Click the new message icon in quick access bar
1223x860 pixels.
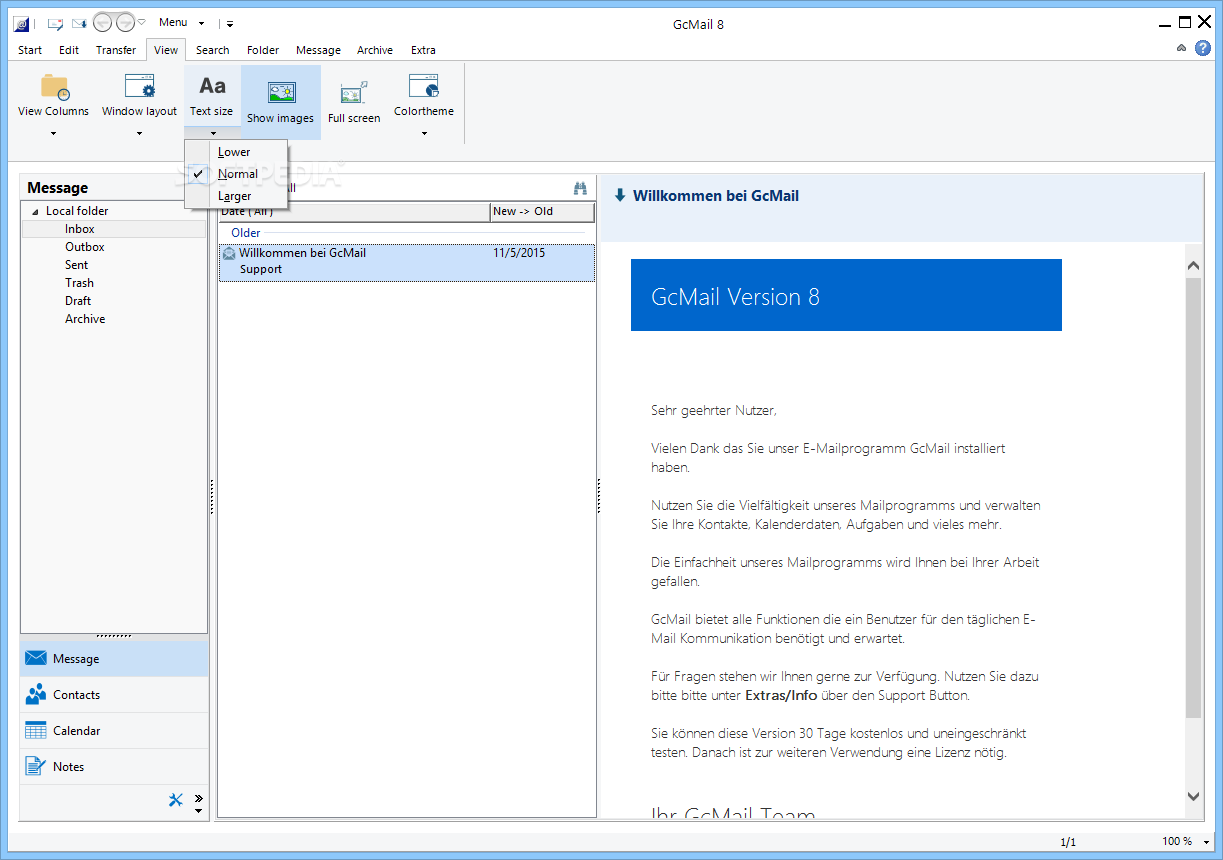(56, 23)
